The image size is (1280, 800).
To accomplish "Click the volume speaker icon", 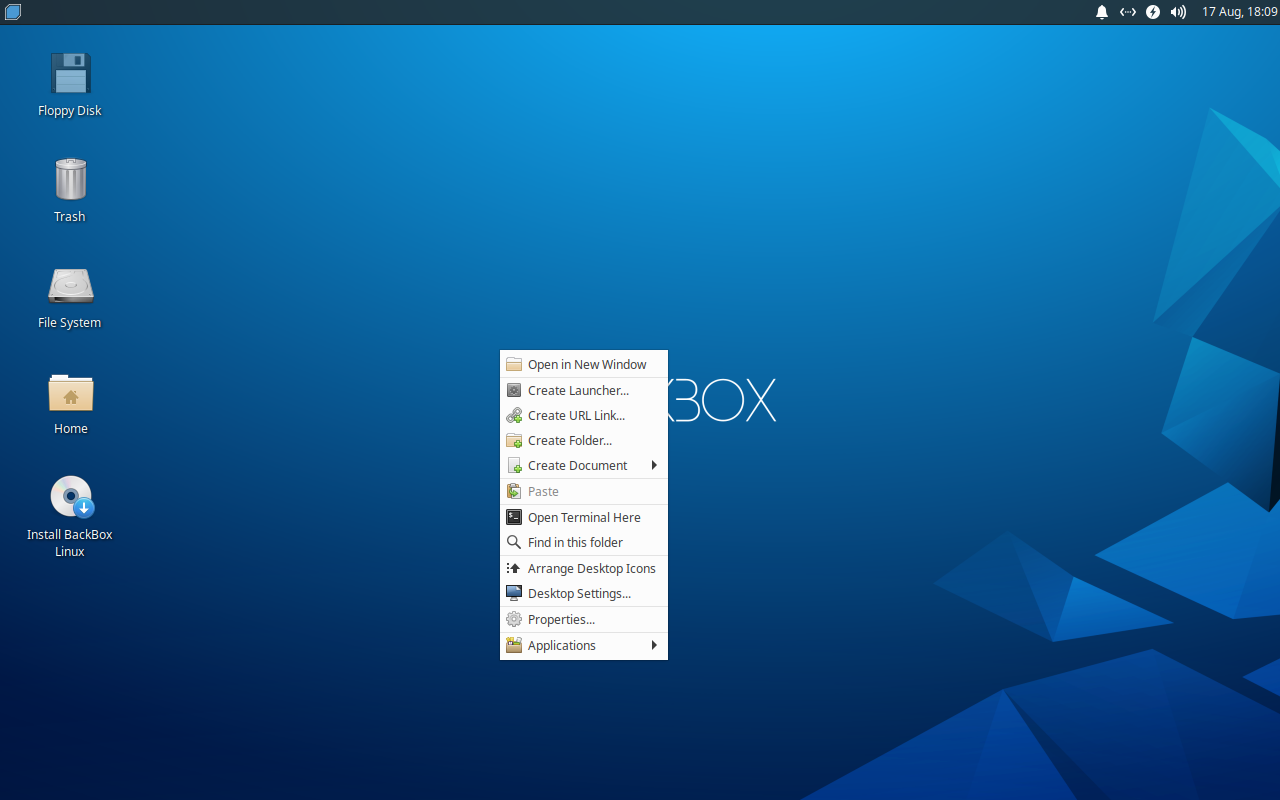I will coord(1178,12).
